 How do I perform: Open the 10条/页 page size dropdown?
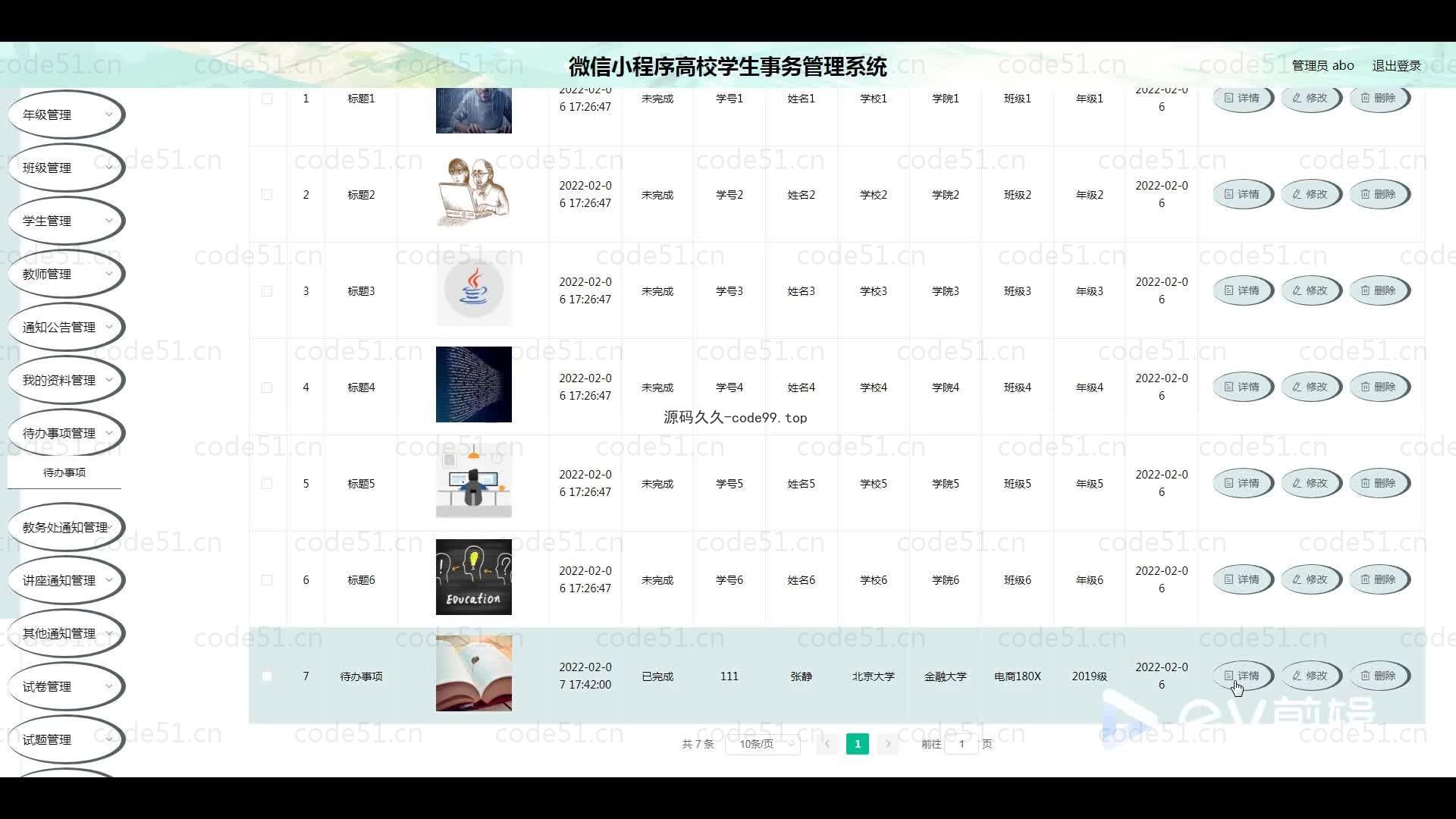click(x=763, y=744)
